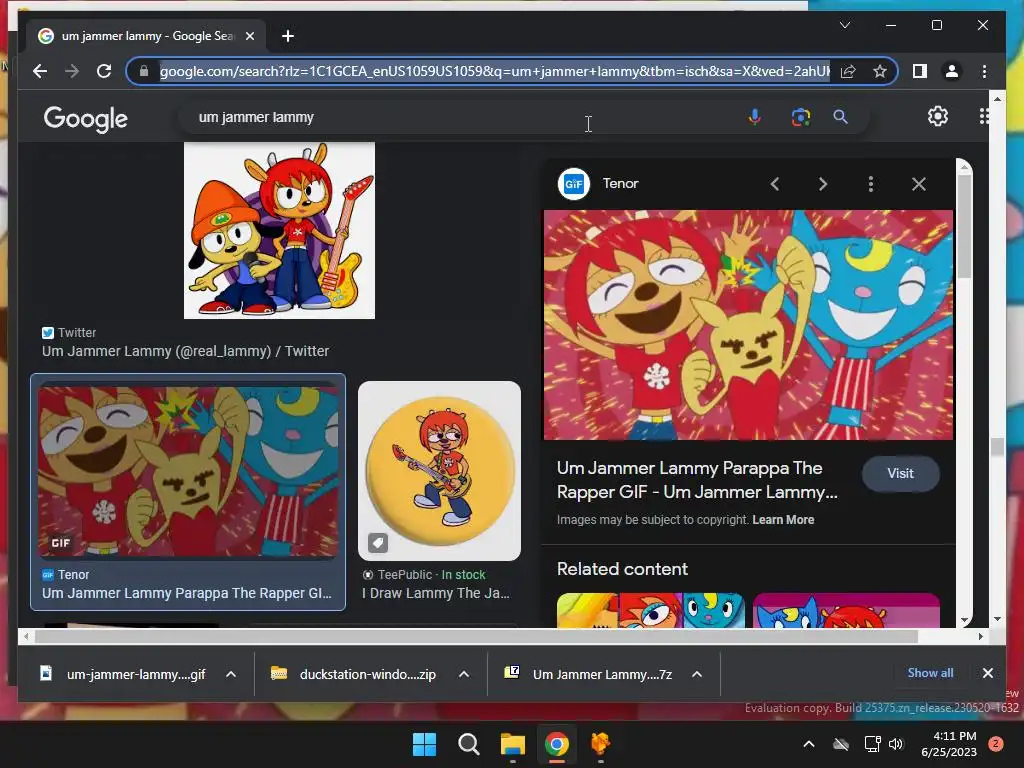The width and height of the screenshot is (1024, 768).
Task: Open Windows taskbar search
Action: [469, 744]
